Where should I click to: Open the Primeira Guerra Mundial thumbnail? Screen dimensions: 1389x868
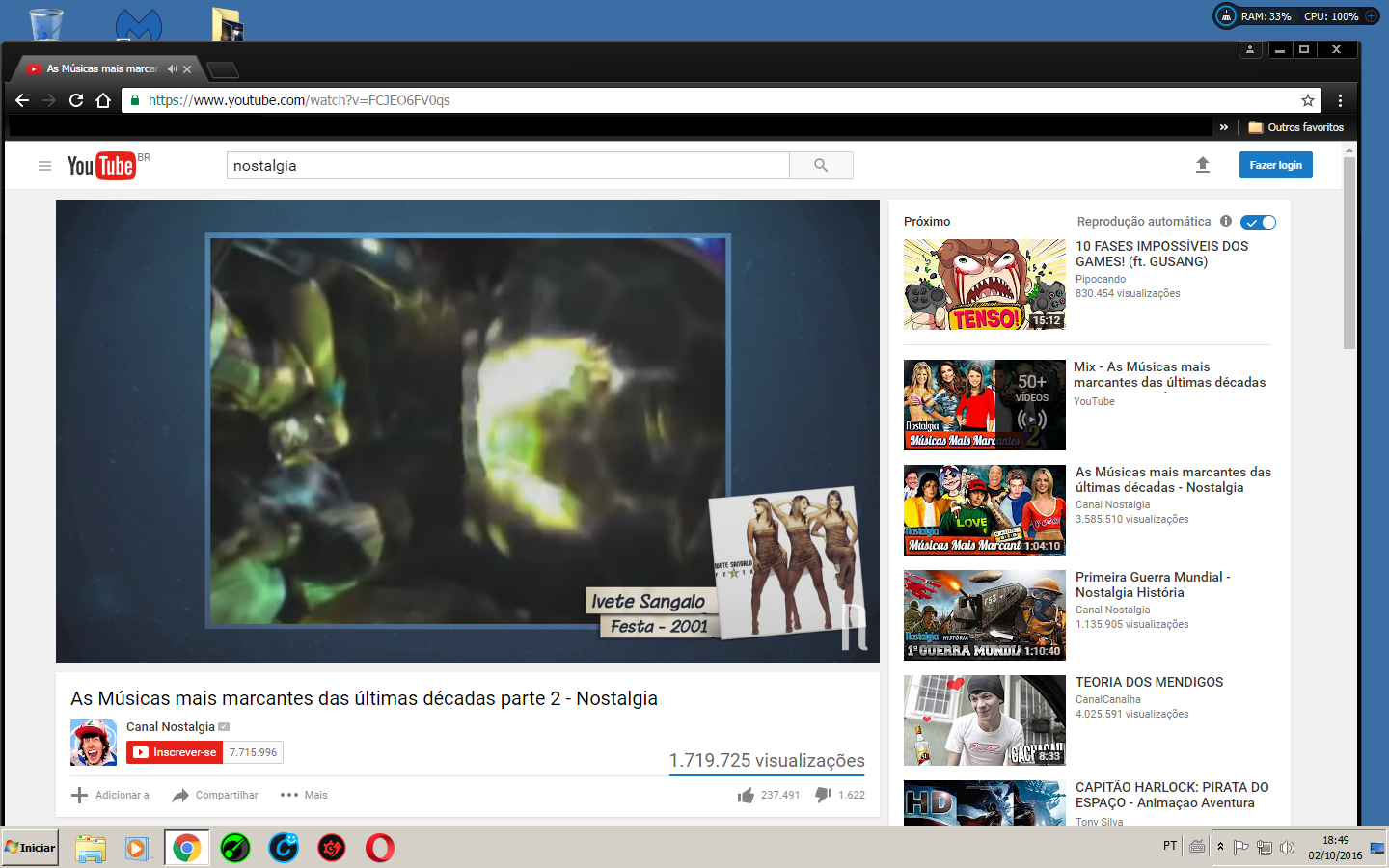point(985,615)
